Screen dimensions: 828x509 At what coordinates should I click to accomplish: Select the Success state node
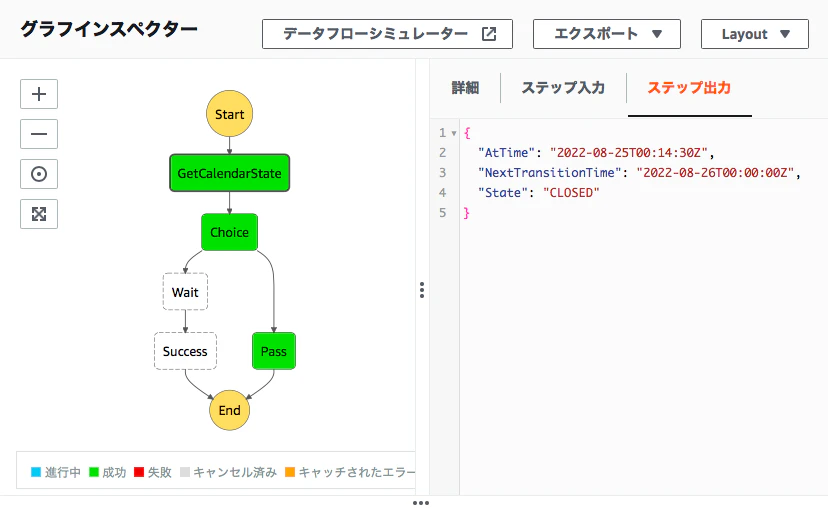pos(185,351)
